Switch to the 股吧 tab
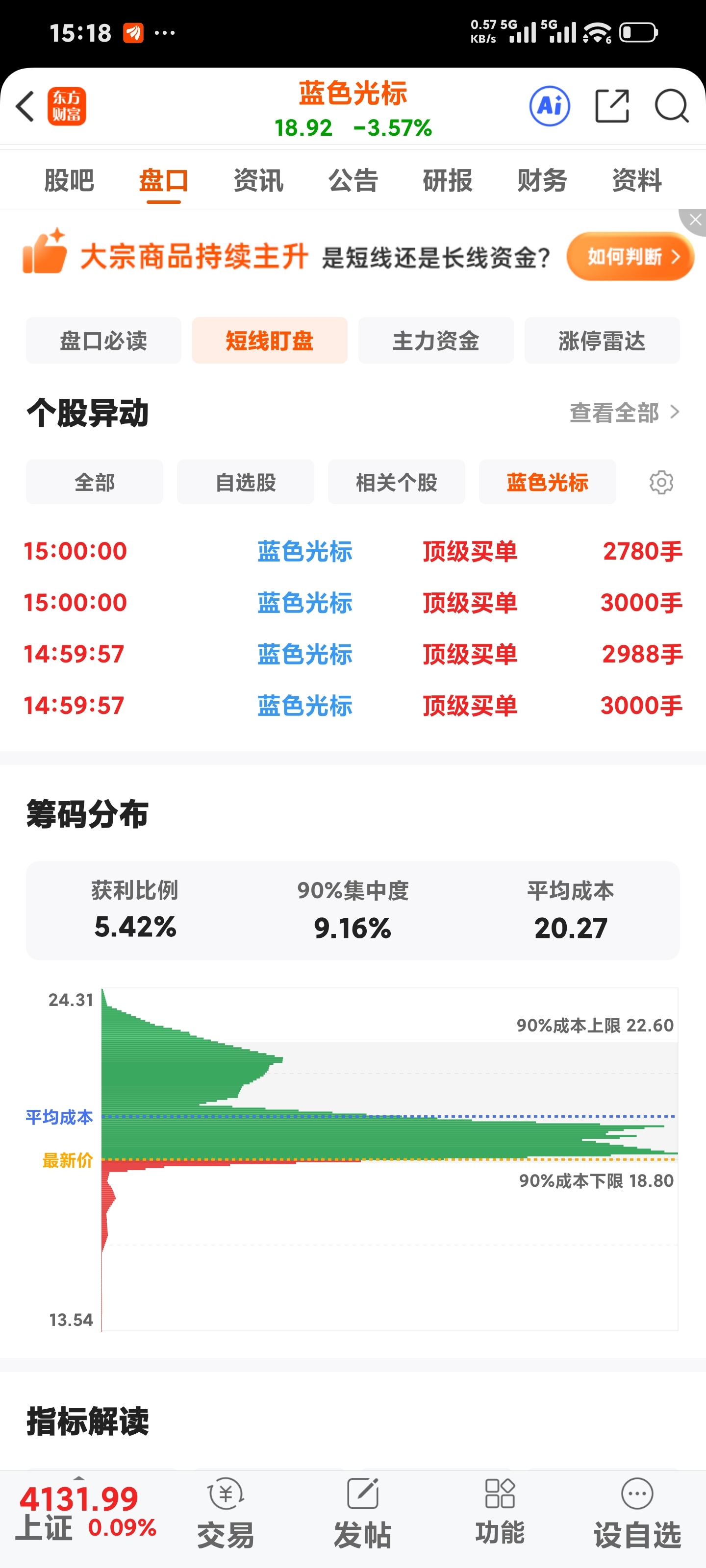Image resolution: width=706 pixels, height=1568 pixels. (x=69, y=180)
